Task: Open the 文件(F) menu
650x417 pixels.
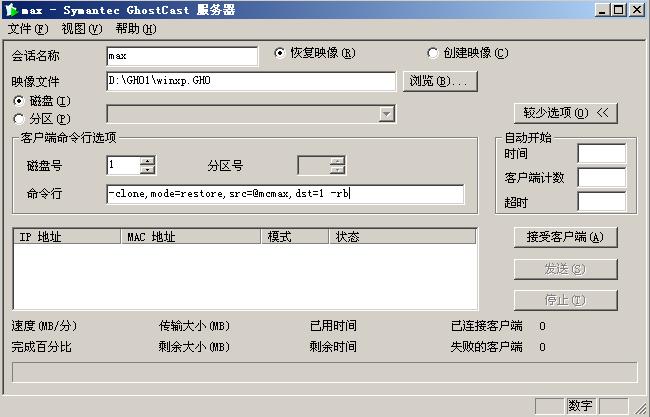Action: (28, 29)
